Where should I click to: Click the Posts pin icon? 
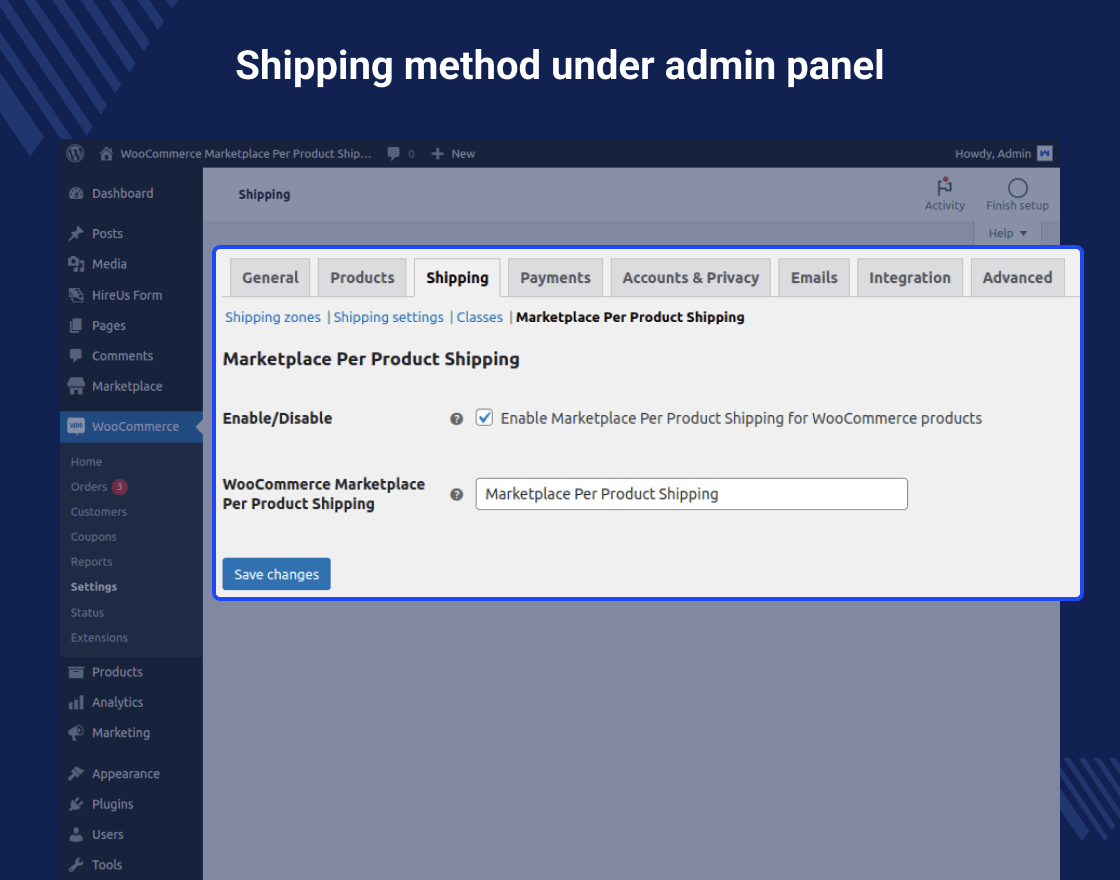coord(76,234)
